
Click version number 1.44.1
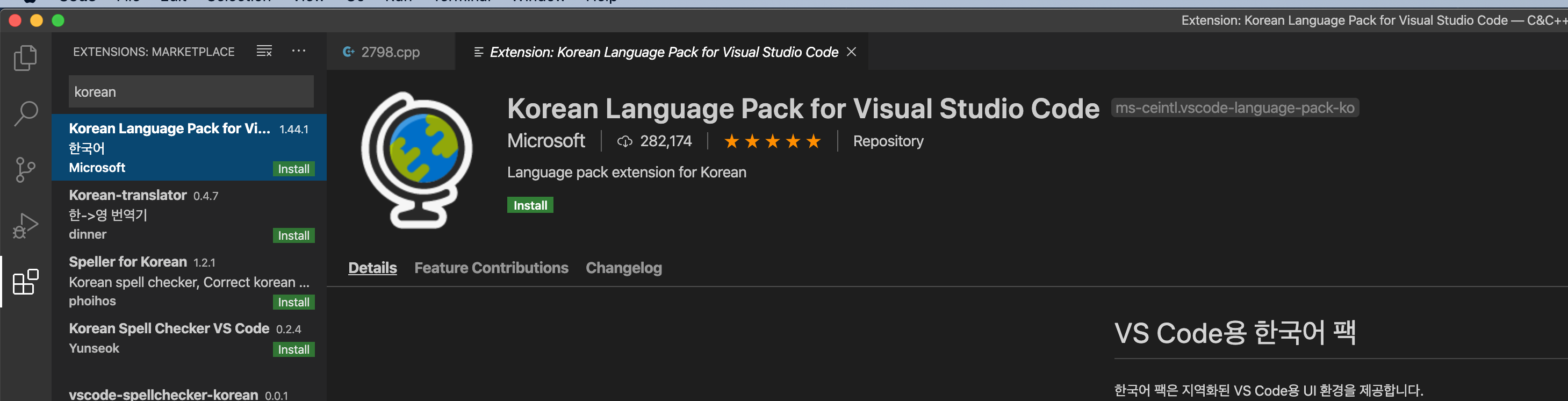pyautogui.click(x=293, y=129)
